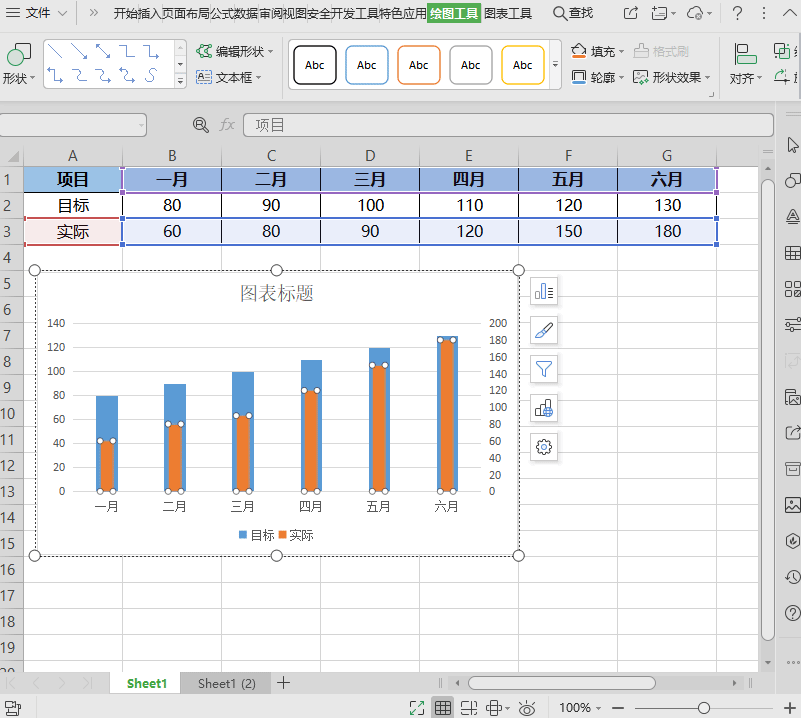Open the chart elements quick button
The image size is (801, 718).
pyautogui.click(x=544, y=292)
